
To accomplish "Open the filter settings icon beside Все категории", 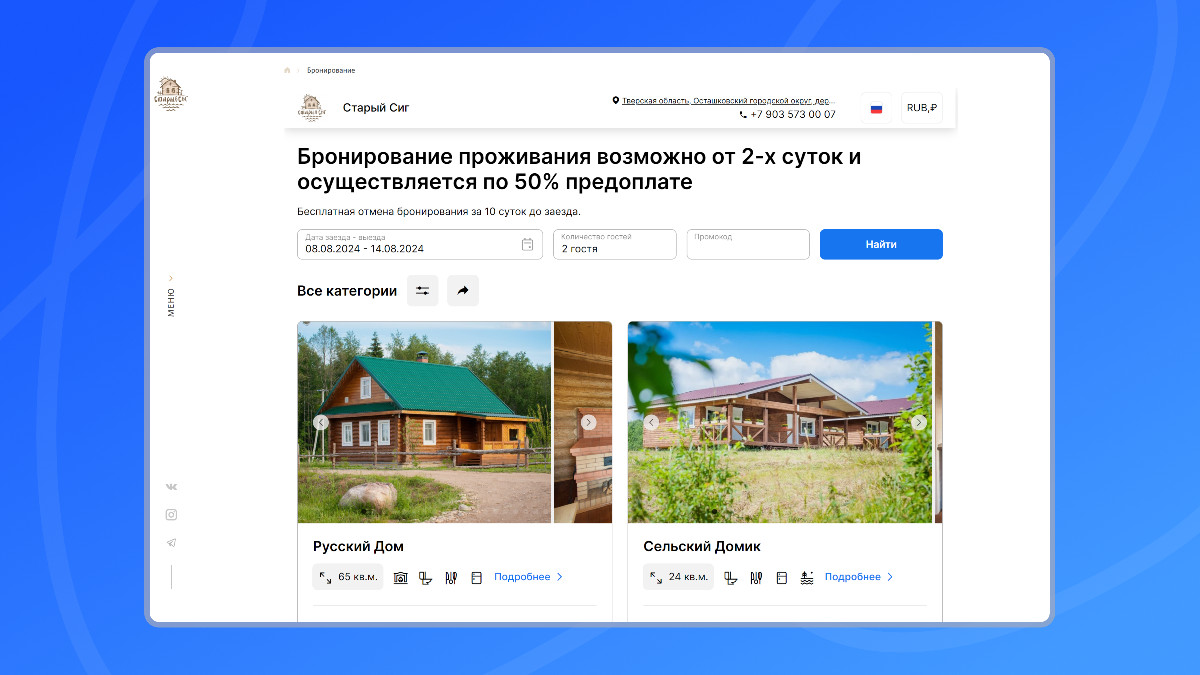I will tap(422, 291).
